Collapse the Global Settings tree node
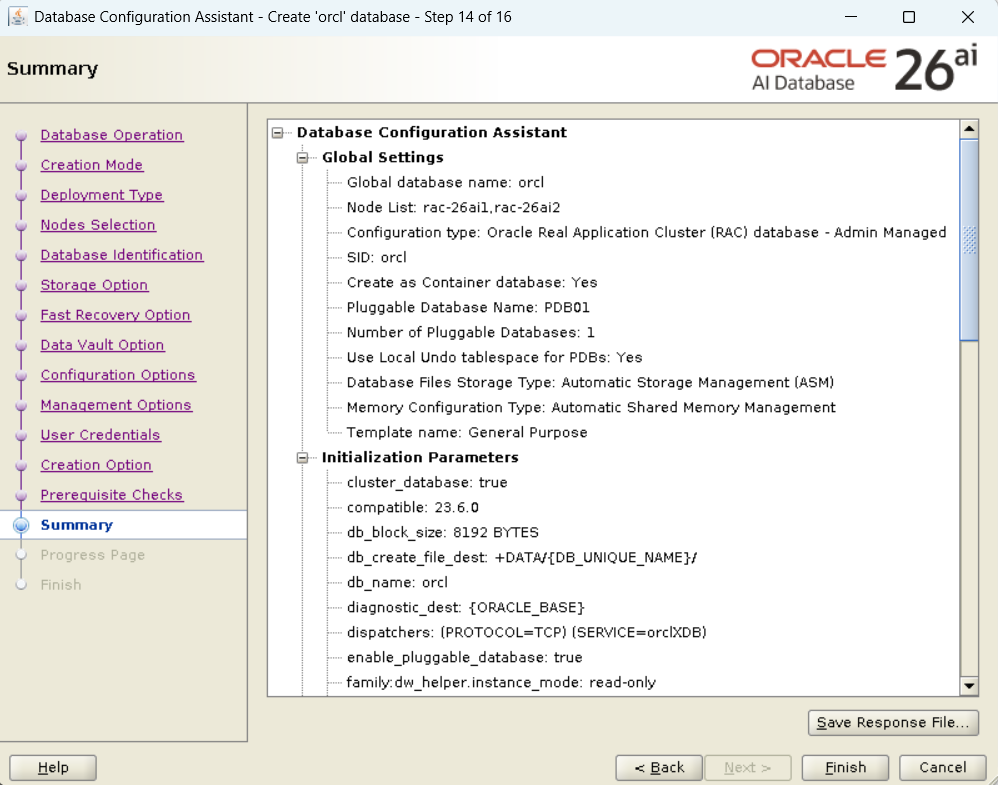Screen dimensions: 998x785 pyautogui.click(x=302, y=157)
